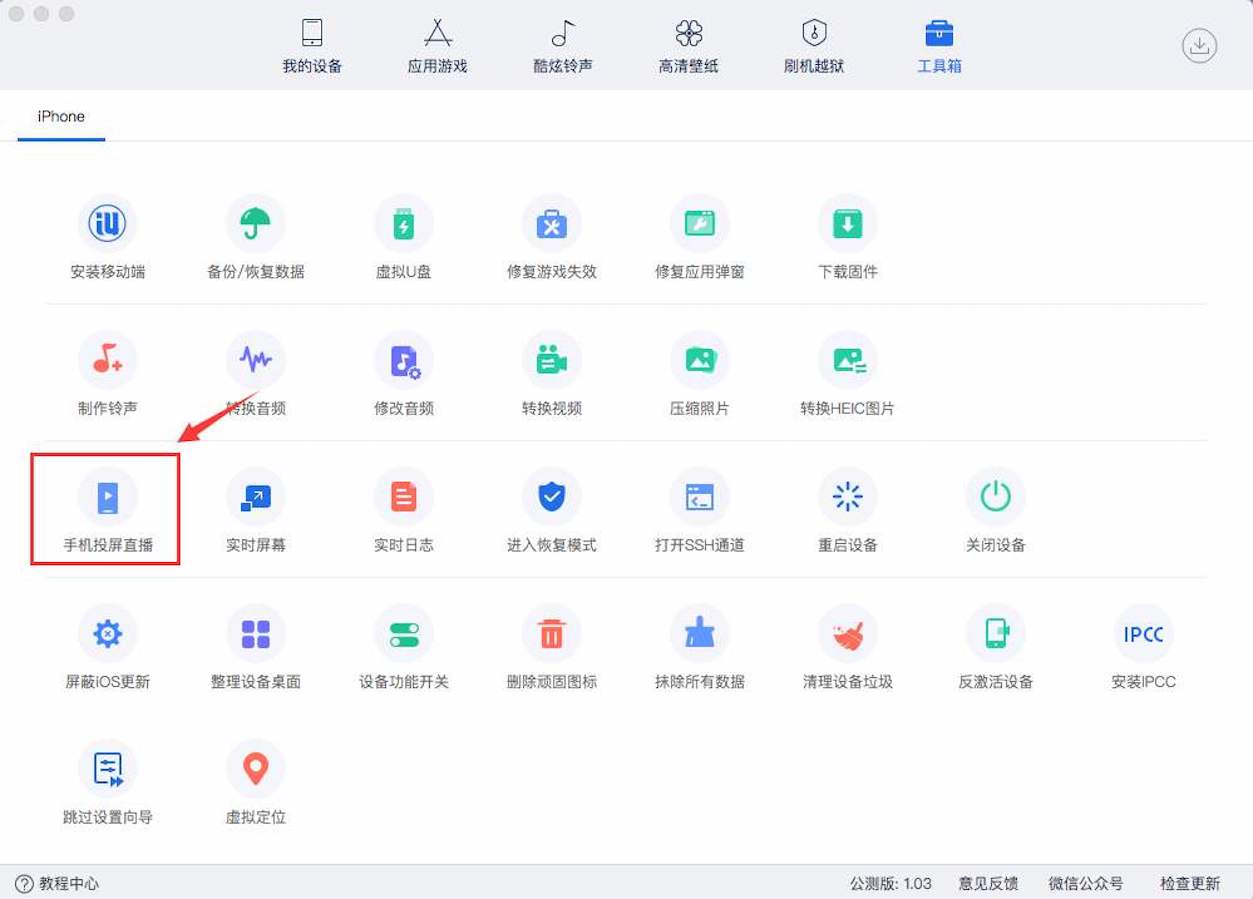This screenshot has width=1253, height=899.
Task: Open the 手机投屏直播 screen casting tool
Action: click(x=107, y=497)
